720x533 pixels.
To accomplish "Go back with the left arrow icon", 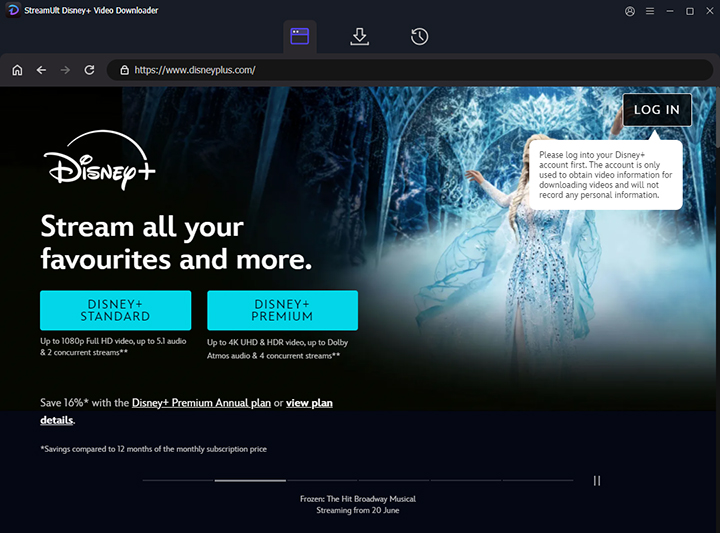I will (x=41, y=70).
